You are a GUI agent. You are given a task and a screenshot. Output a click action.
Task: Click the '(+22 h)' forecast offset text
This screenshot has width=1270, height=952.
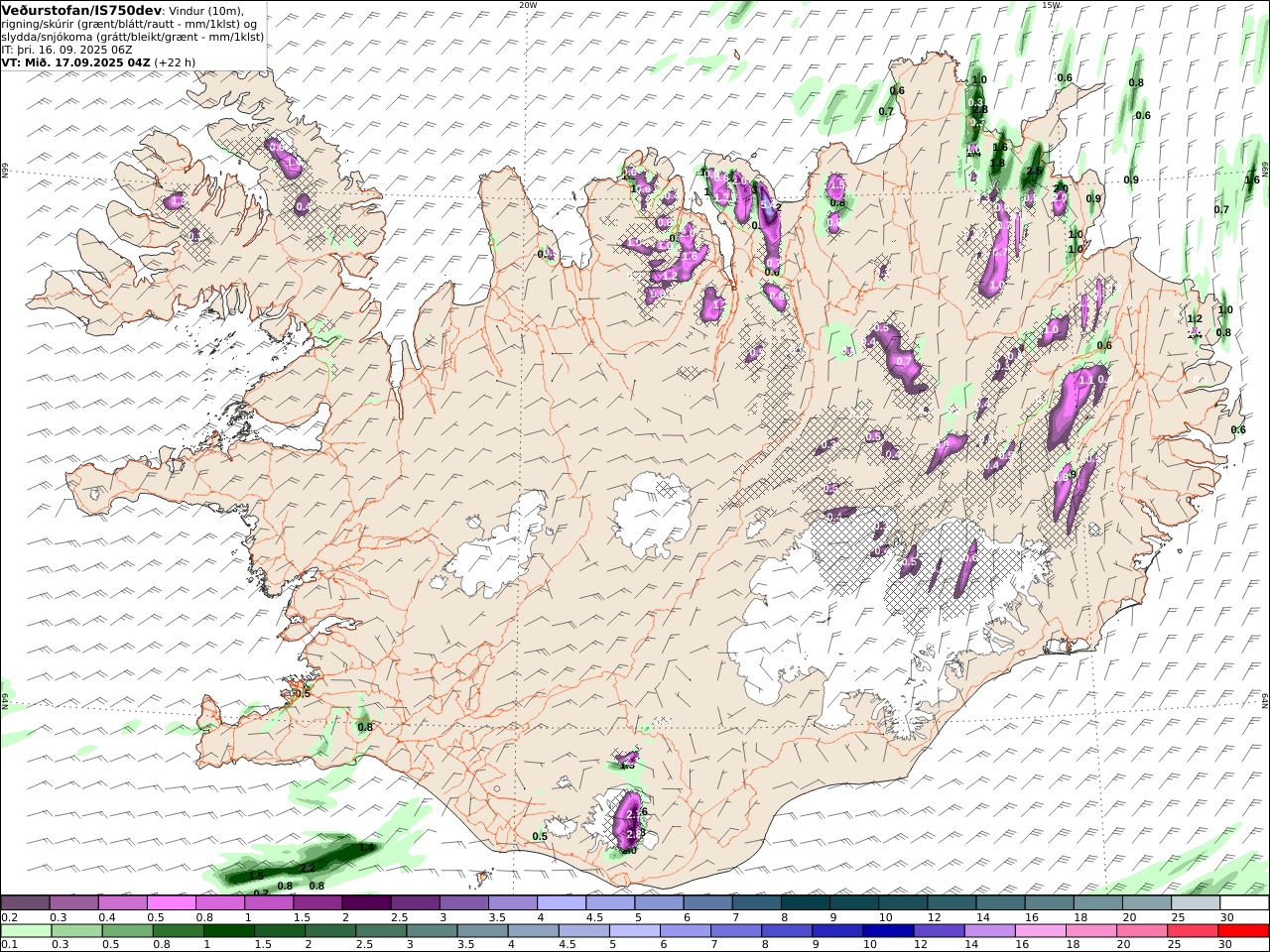175,61
